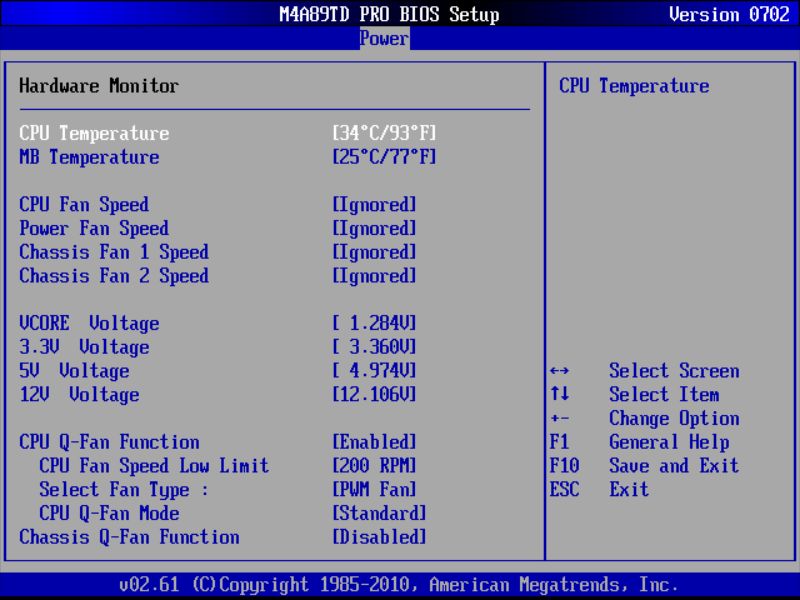Select the MB Temperature reading
Viewport: 800px width, 600px height.
(90, 157)
